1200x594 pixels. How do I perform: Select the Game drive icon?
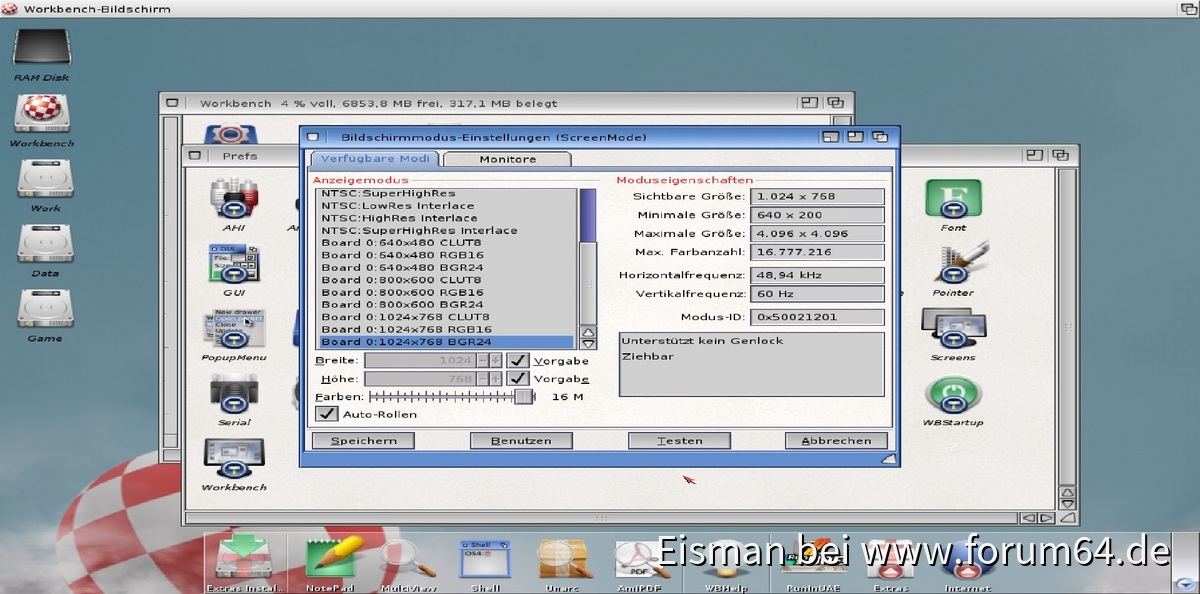click(45, 309)
